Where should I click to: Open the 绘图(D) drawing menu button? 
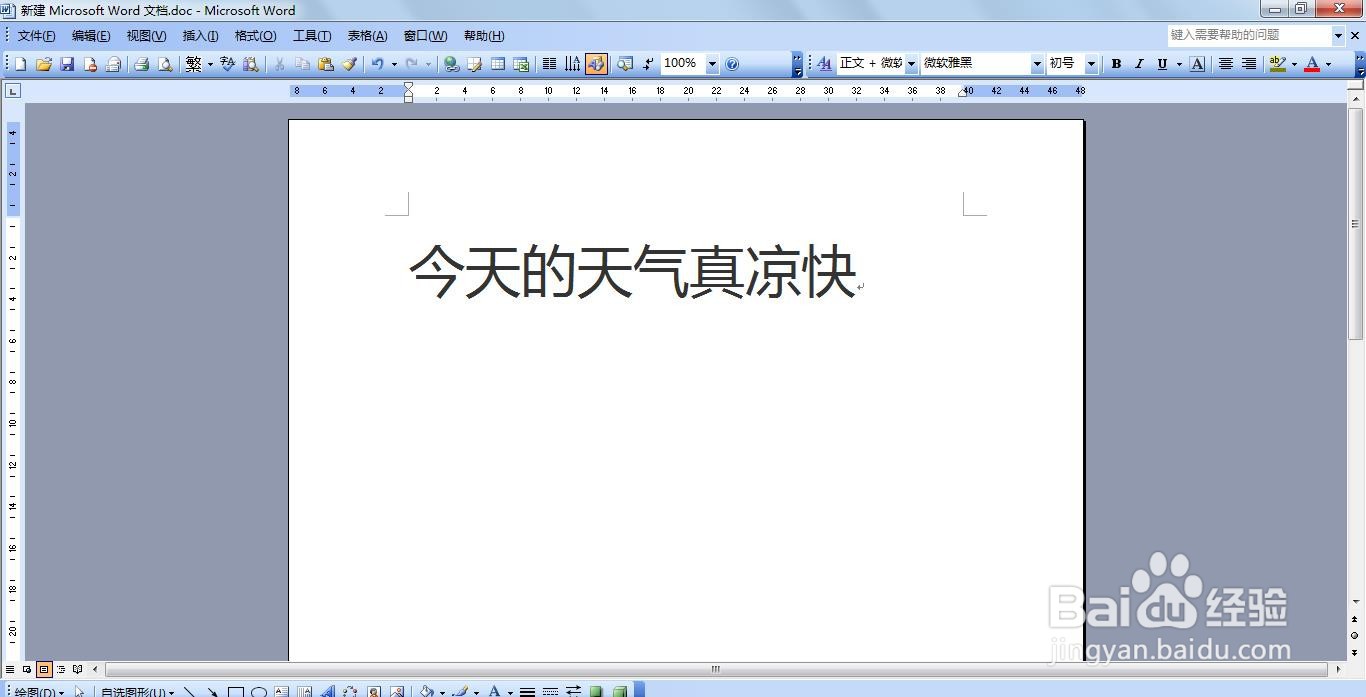[x=38, y=691]
